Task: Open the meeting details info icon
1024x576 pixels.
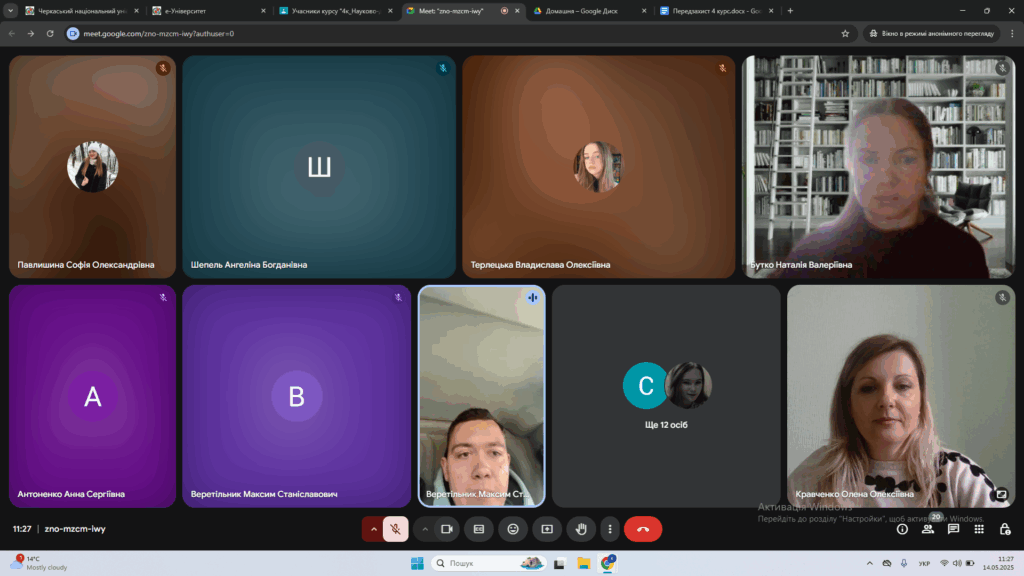Action: point(902,528)
